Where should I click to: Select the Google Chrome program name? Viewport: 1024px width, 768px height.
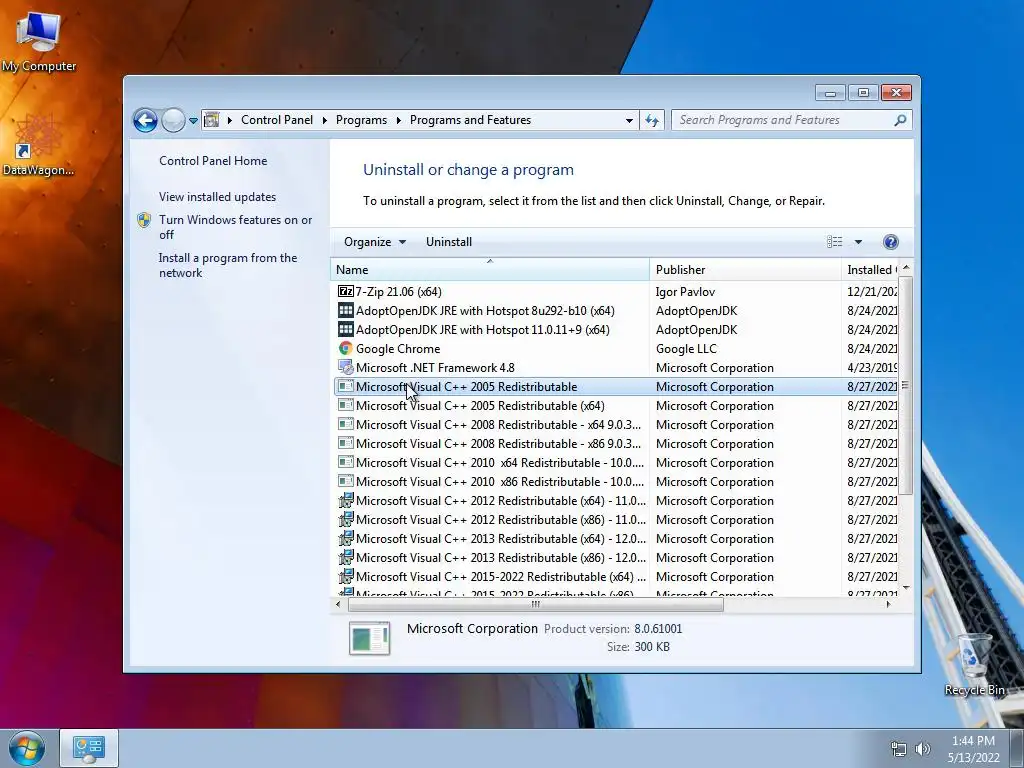(x=398, y=349)
